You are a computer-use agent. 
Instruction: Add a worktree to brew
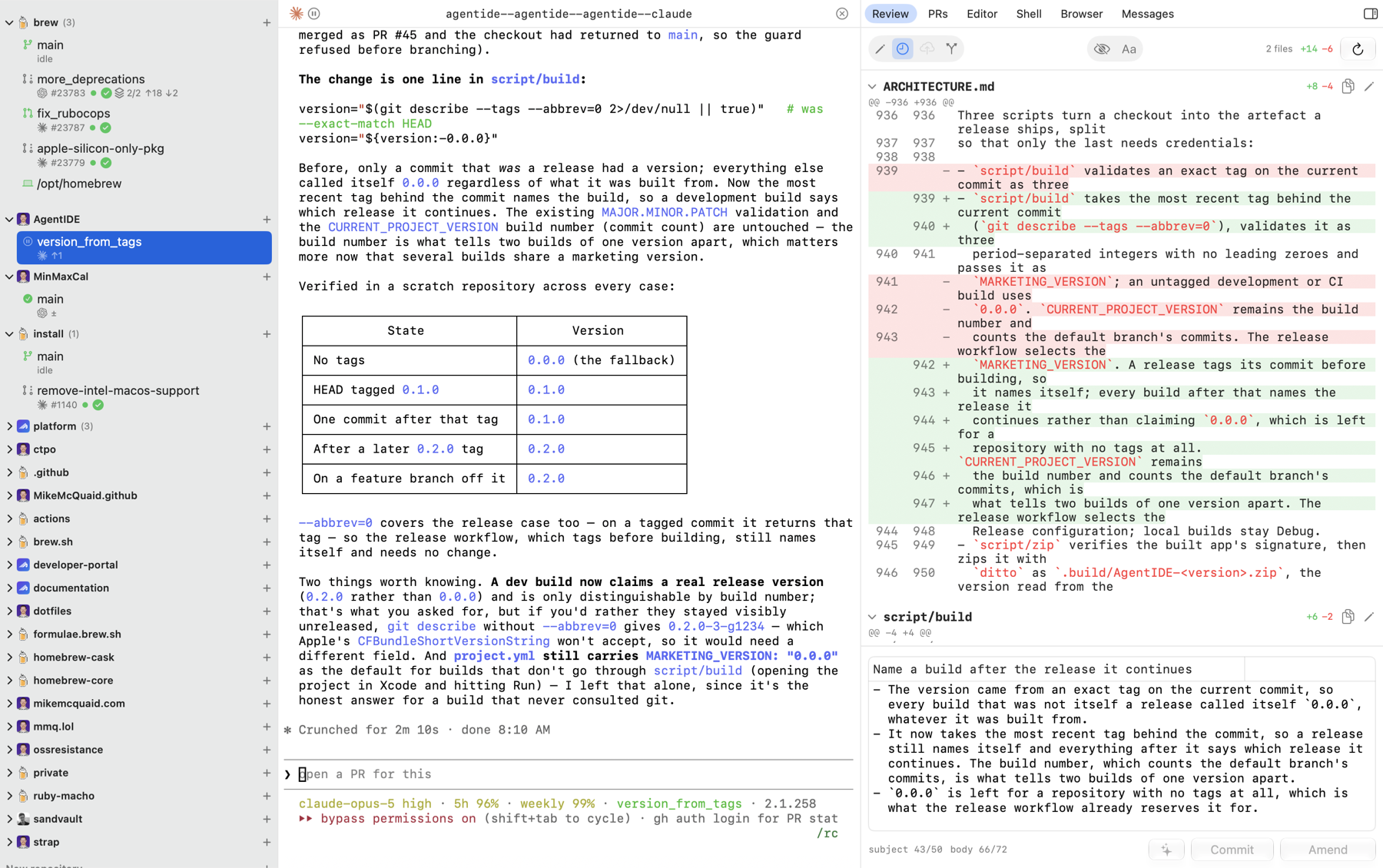click(x=267, y=23)
